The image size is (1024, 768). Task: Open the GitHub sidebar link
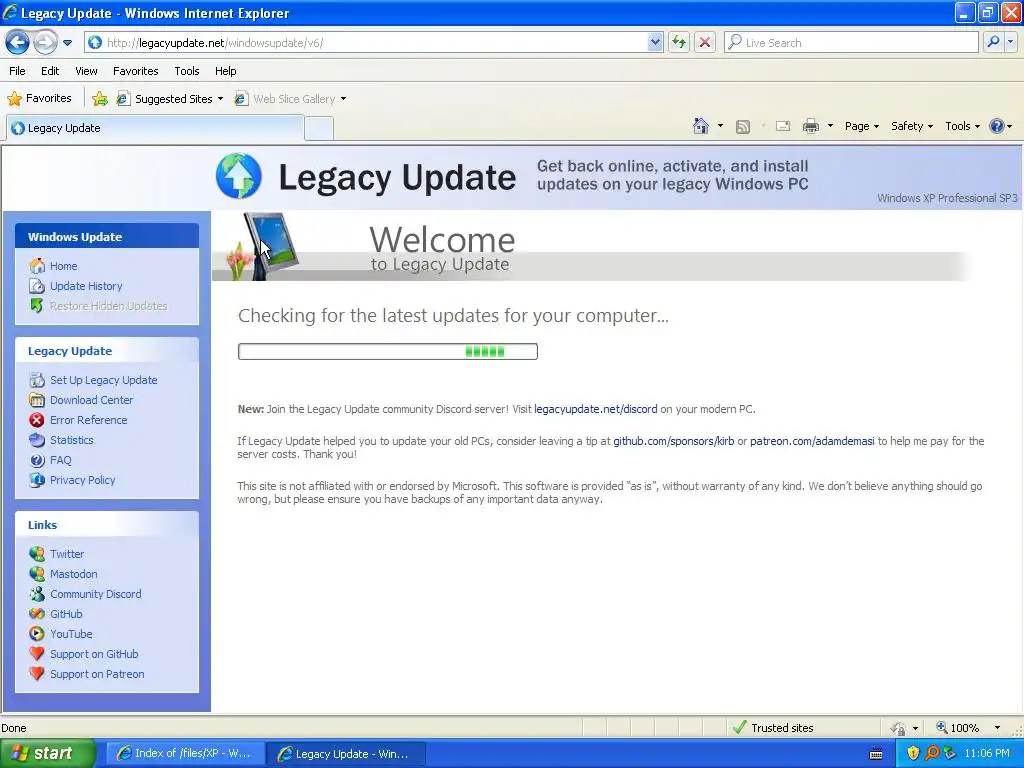(x=66, y=614)
